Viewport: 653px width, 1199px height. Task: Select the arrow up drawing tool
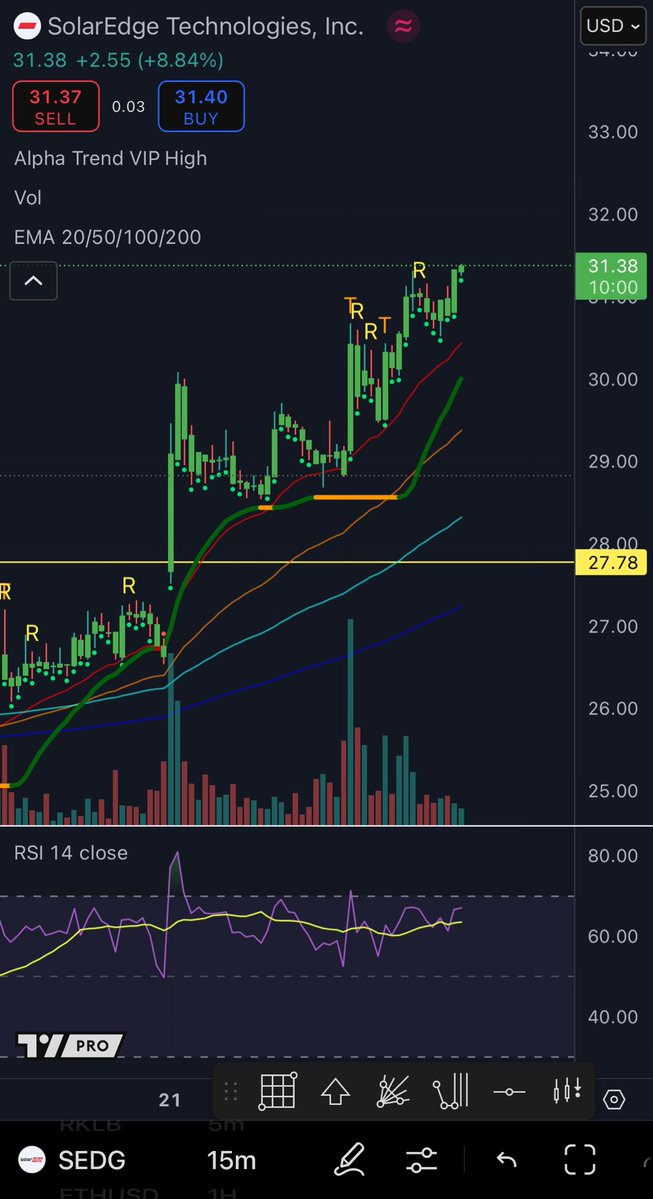335,1092
